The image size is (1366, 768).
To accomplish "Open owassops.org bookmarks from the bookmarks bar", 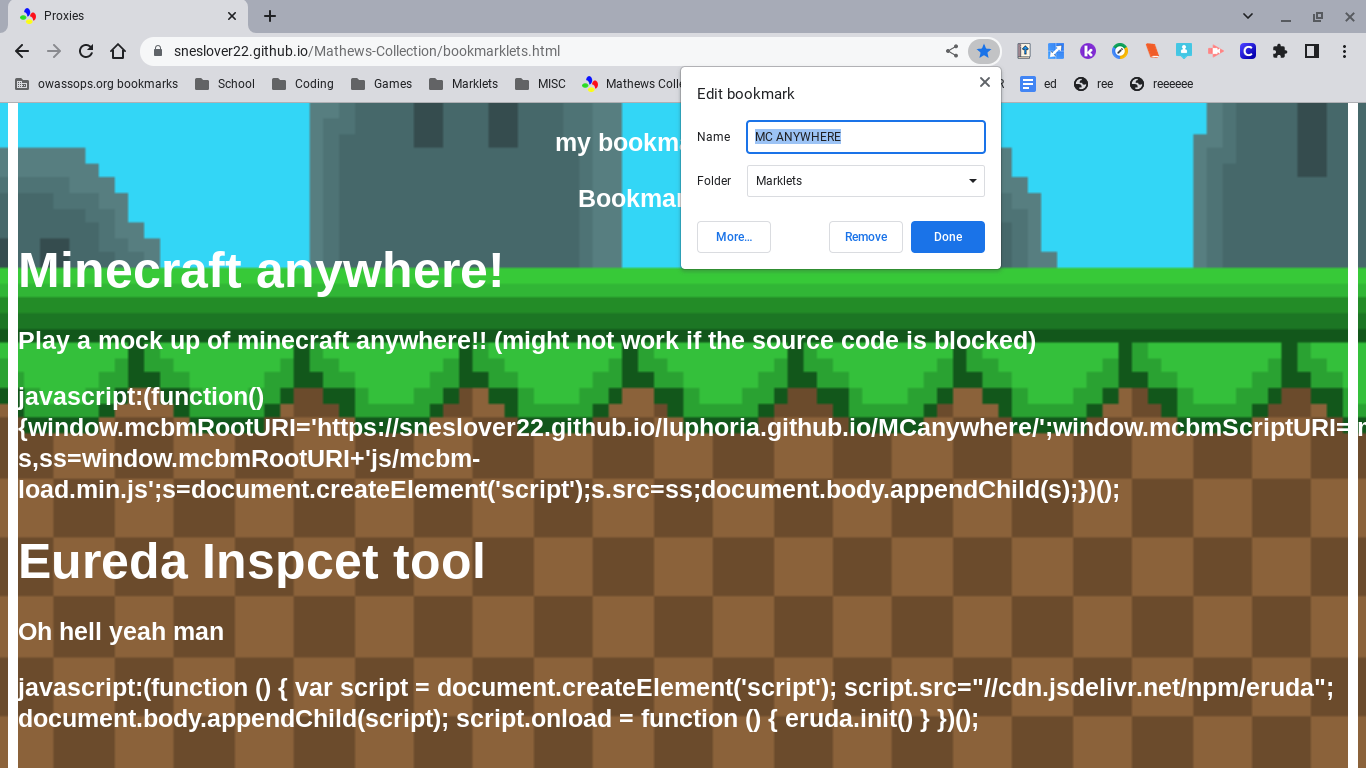I will pyautogui.click(x=96, y=84).
